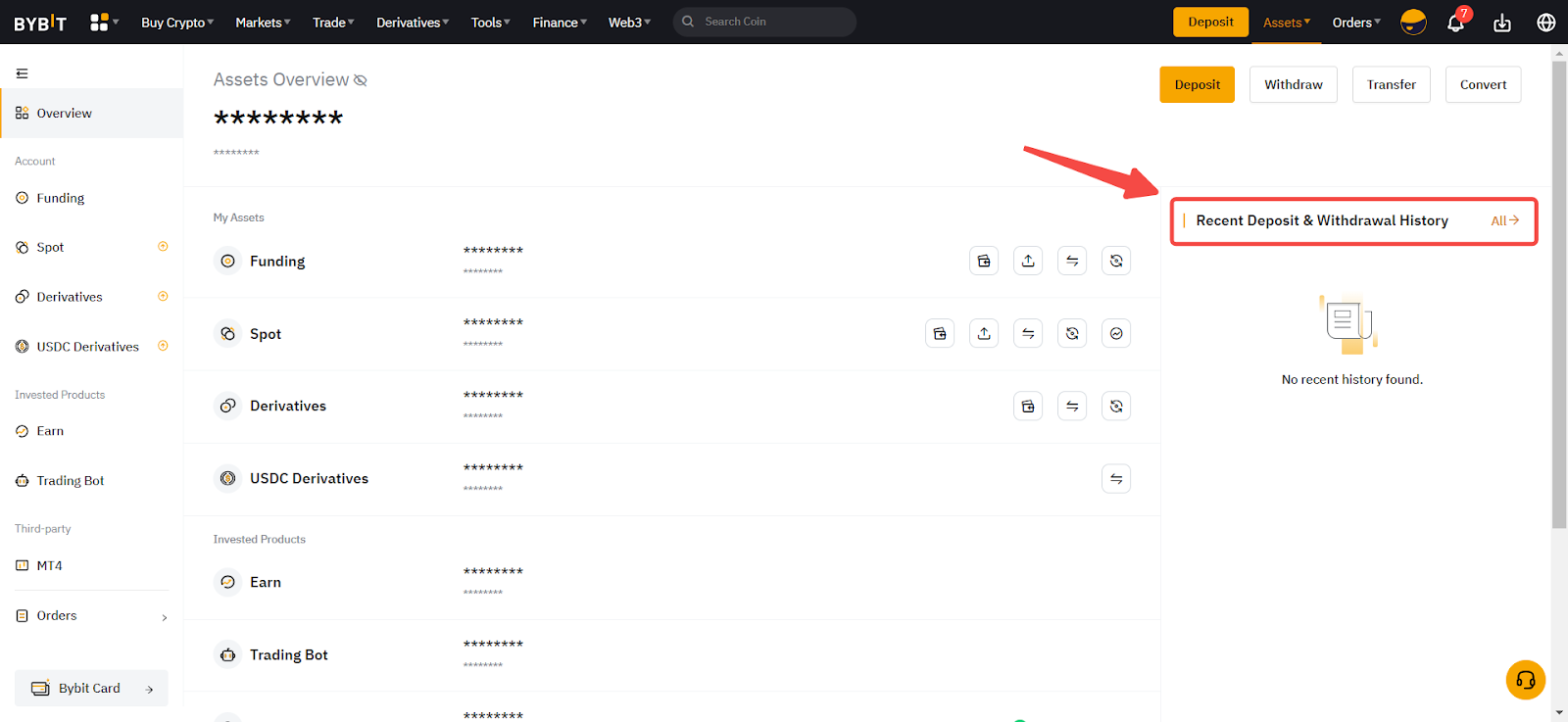Click the trade chart icon in Spot row

click(1116, 333)
